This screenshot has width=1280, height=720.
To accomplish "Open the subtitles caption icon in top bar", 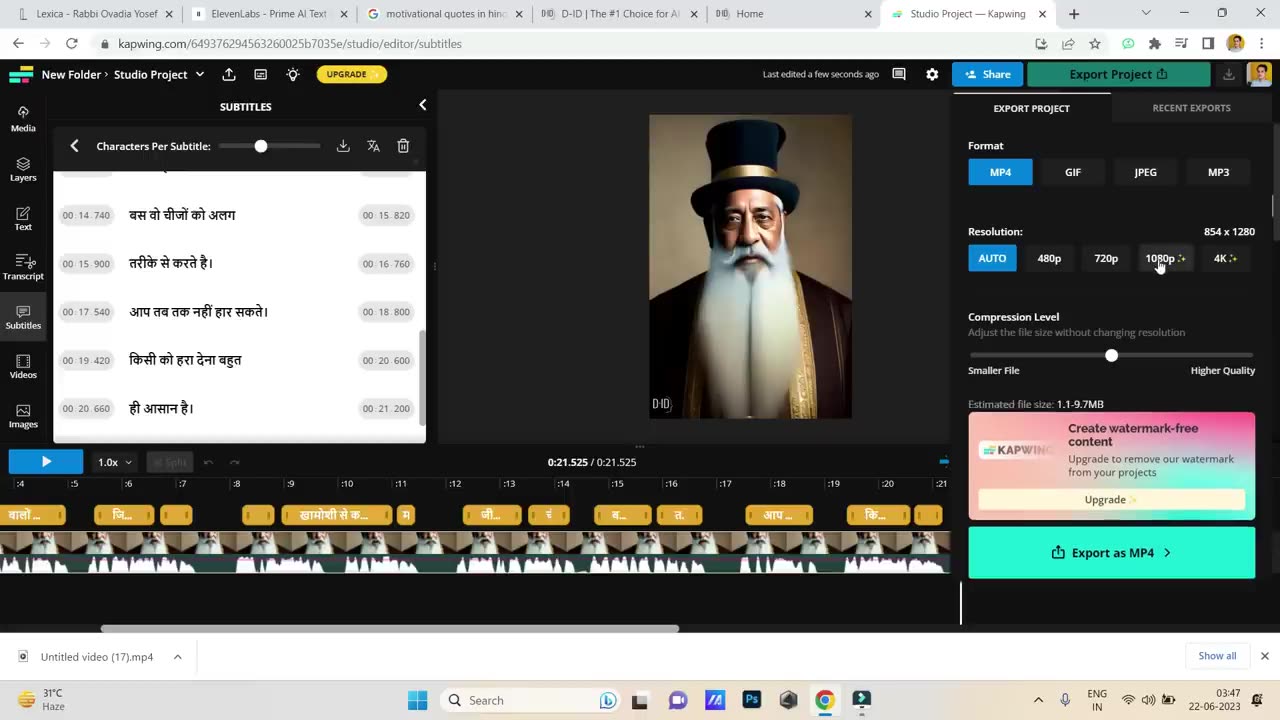I will click(261, 74).
